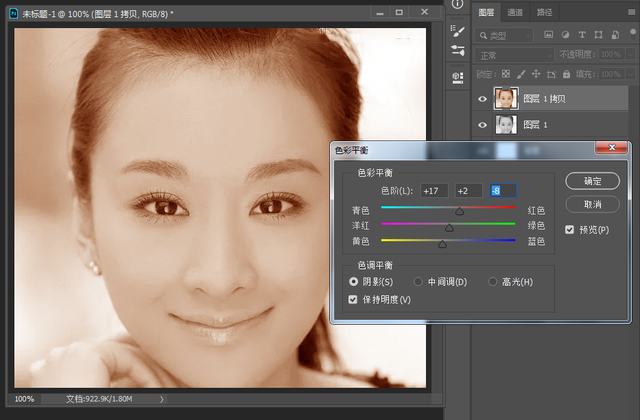Screen dimensions: 640x420
Task: Click the 确定 button
Action: tap(592, 181)
